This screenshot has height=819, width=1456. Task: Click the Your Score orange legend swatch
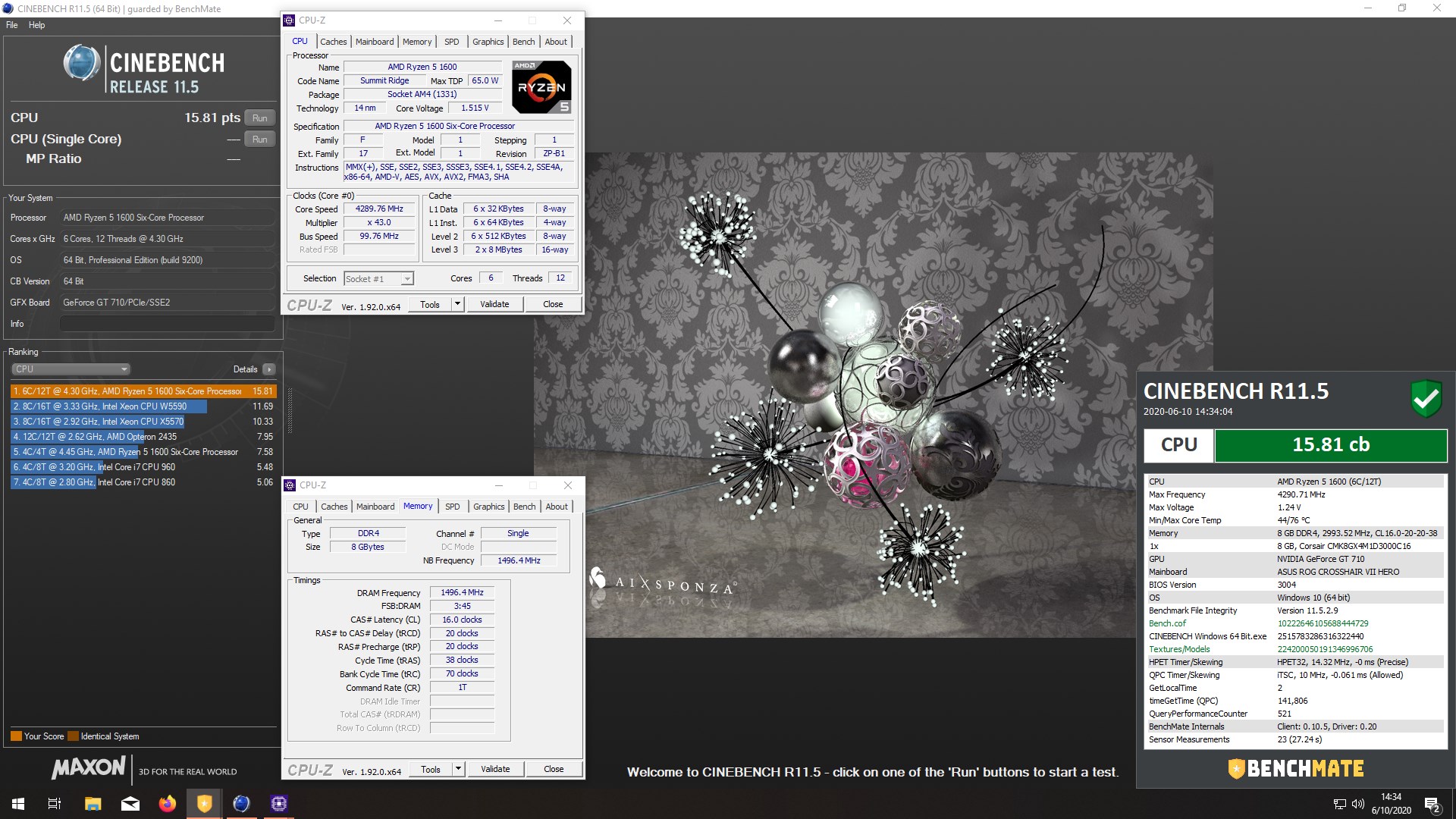[x=16, y=736]
